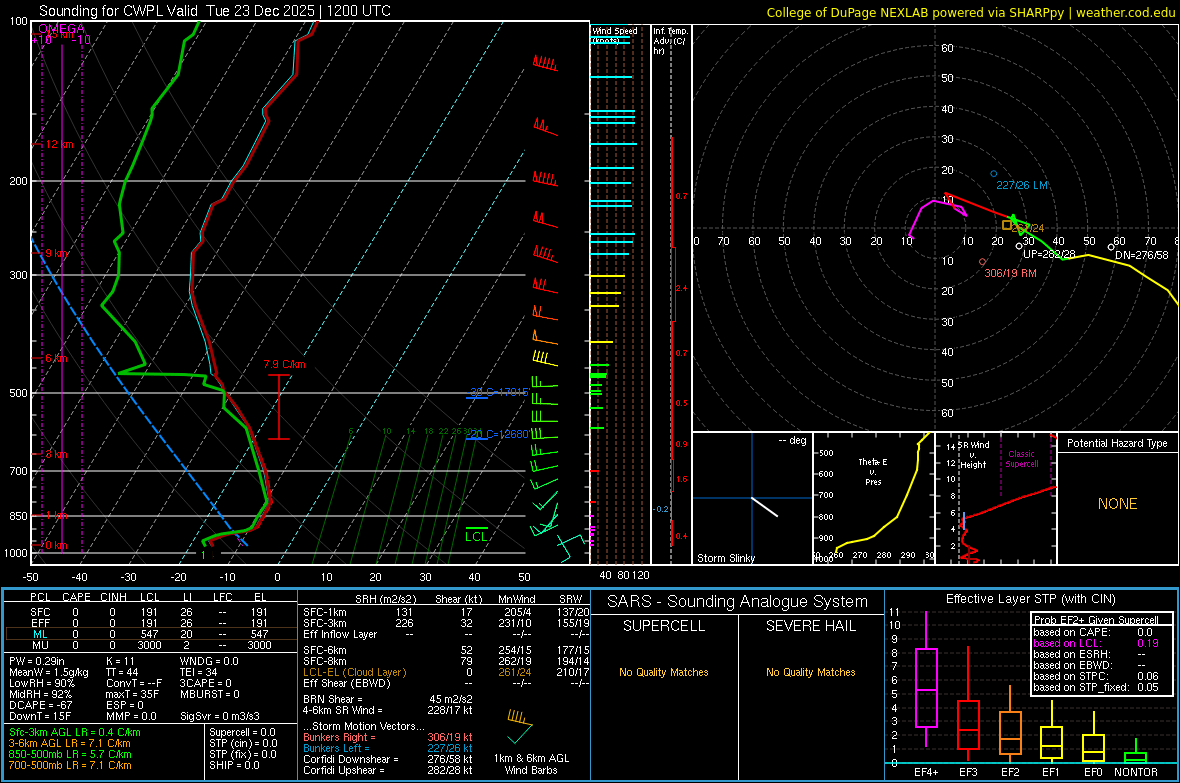Click the Effective Layer STP (with CIN) title
The height and width of the screenshot is (783, 1180).
tap(1030, 599)
